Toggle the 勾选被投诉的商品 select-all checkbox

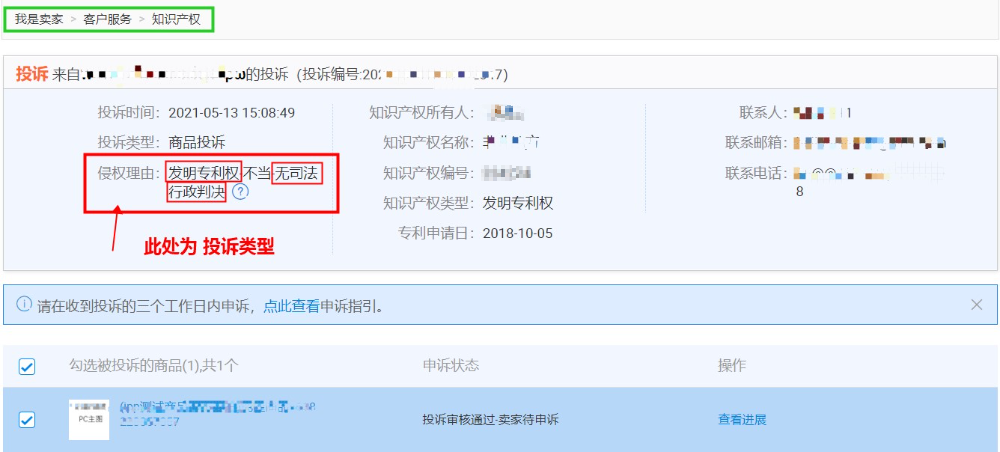pyautogui.click(x=27, y=367)
